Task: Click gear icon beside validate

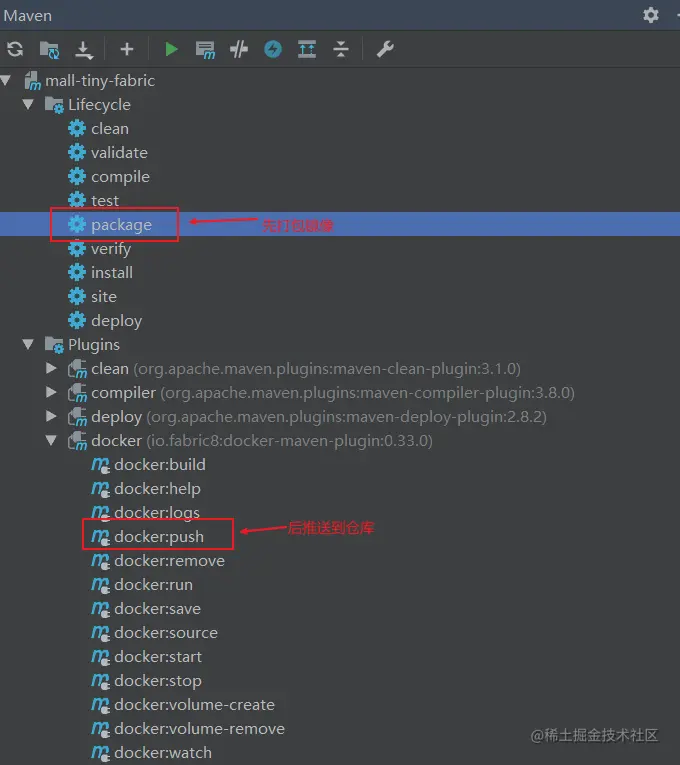Action: coord(77,153)
